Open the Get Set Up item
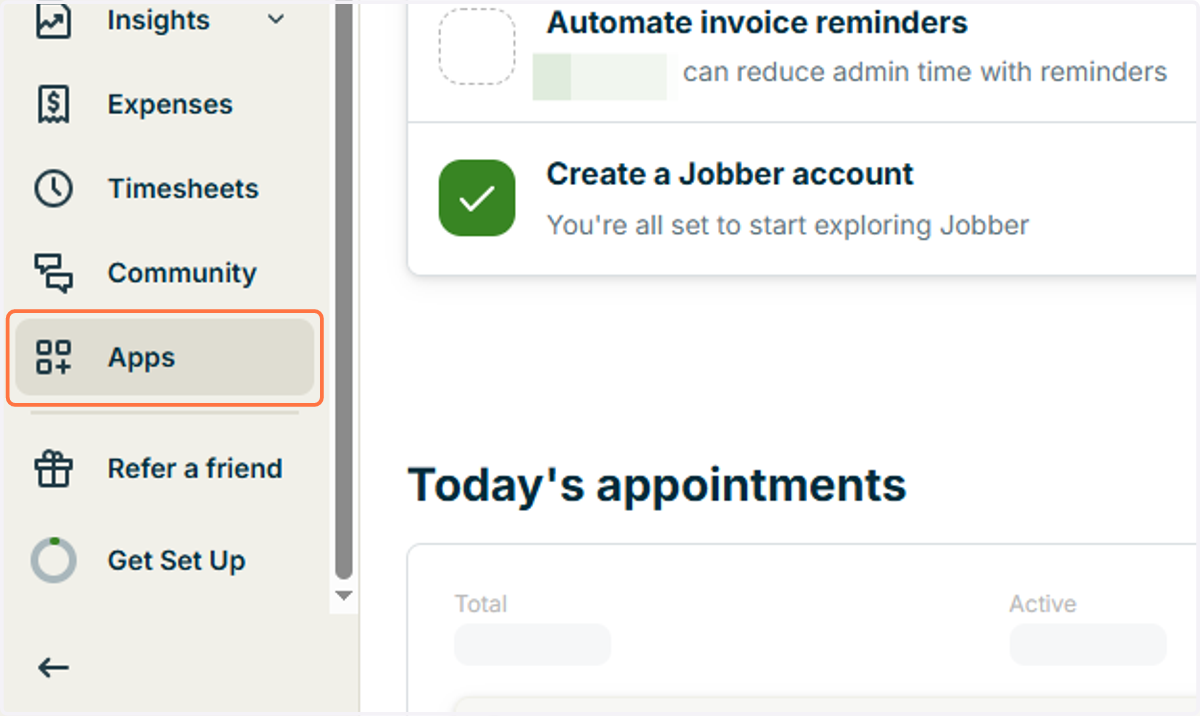This screenshot has height=716, width=1200. tap(176, 561)
